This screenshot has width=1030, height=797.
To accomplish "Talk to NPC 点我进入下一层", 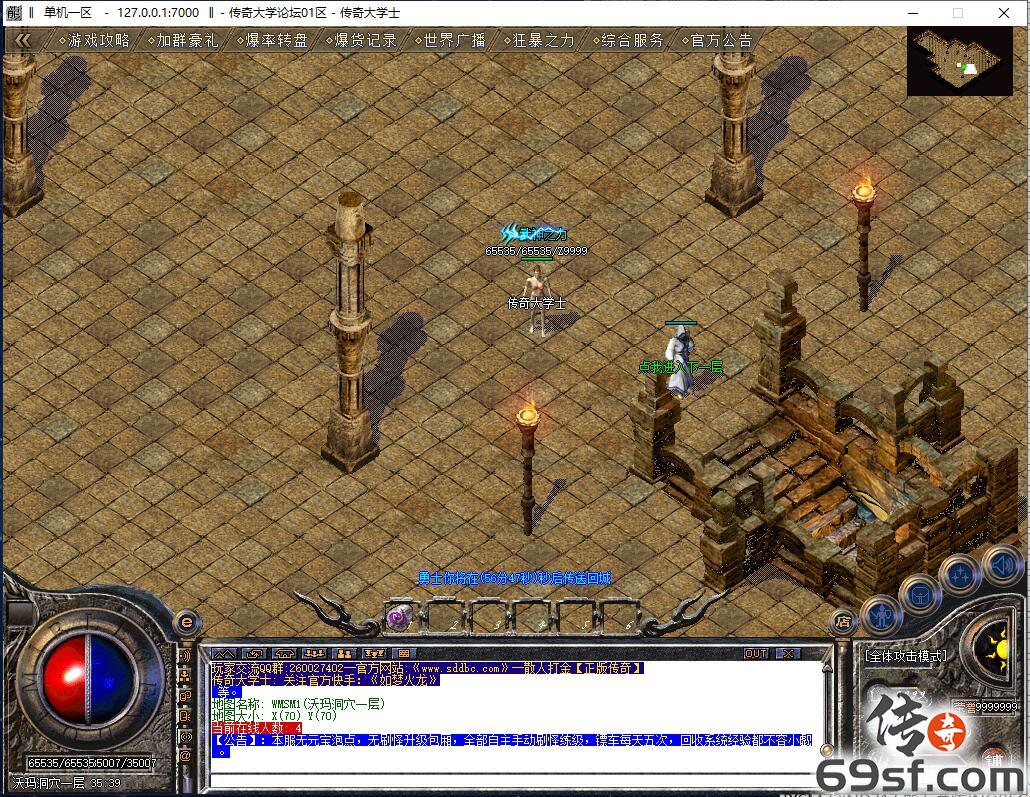I will [679, 361].
